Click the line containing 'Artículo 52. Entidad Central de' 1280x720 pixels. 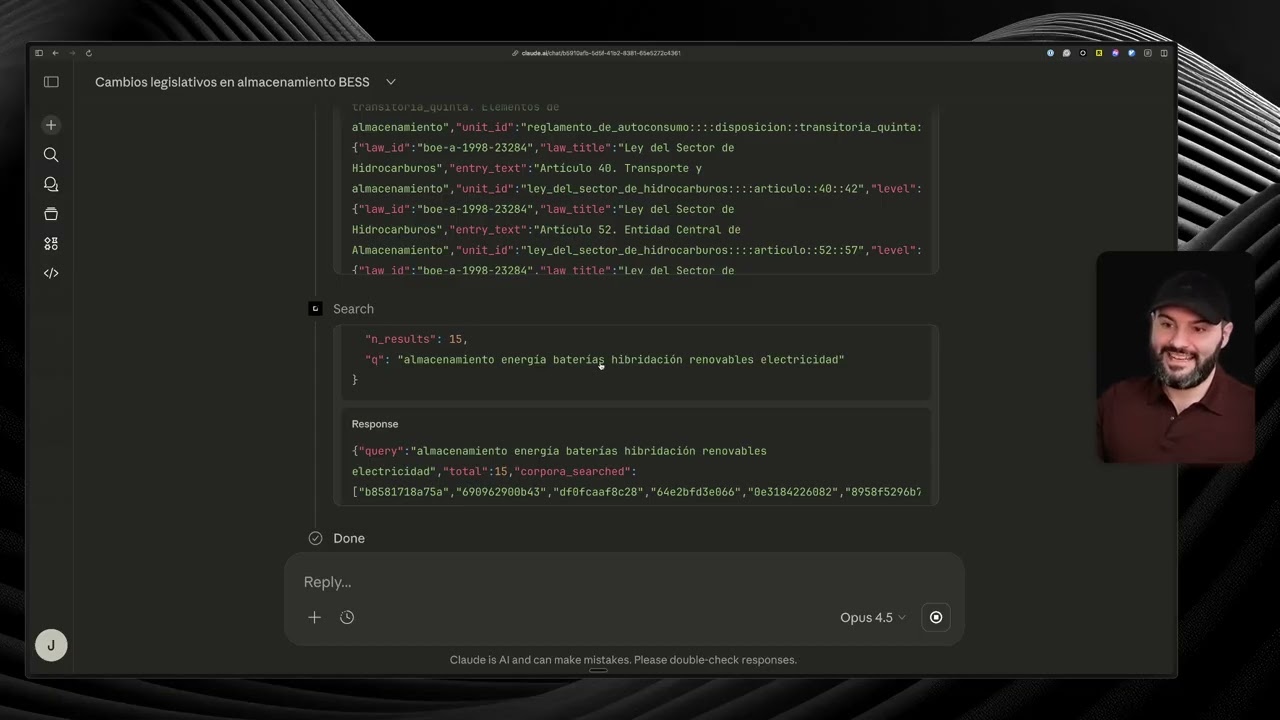point(546,230)
